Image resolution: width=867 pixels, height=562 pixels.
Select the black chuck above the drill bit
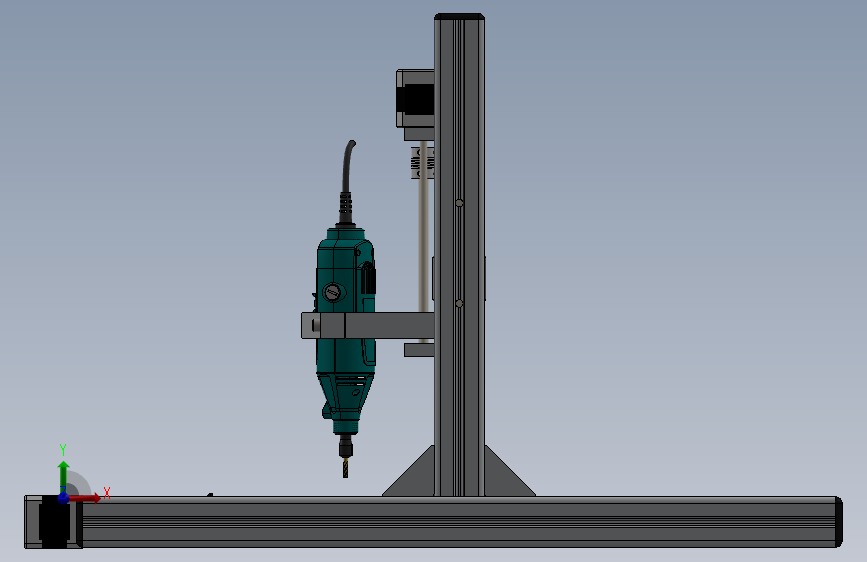[346, 446]
